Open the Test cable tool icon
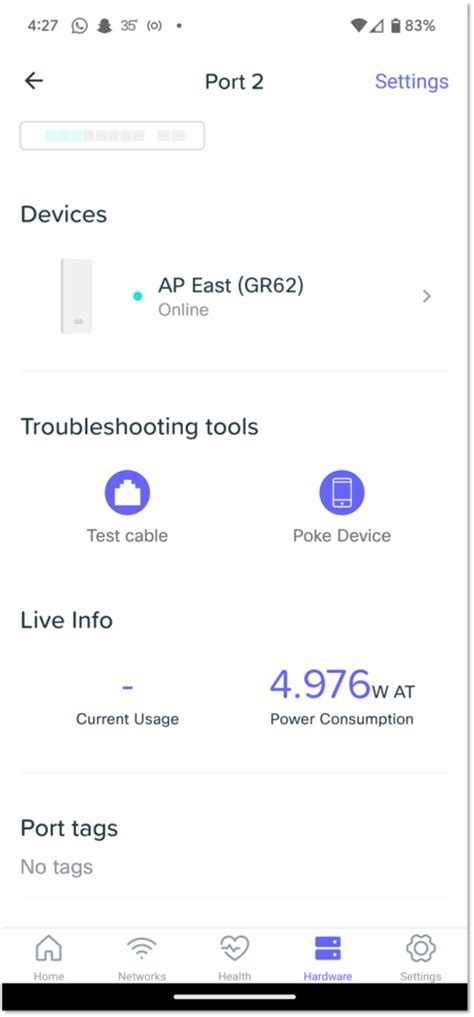The height and width of the screenshot is (1017, 474). 127,493
